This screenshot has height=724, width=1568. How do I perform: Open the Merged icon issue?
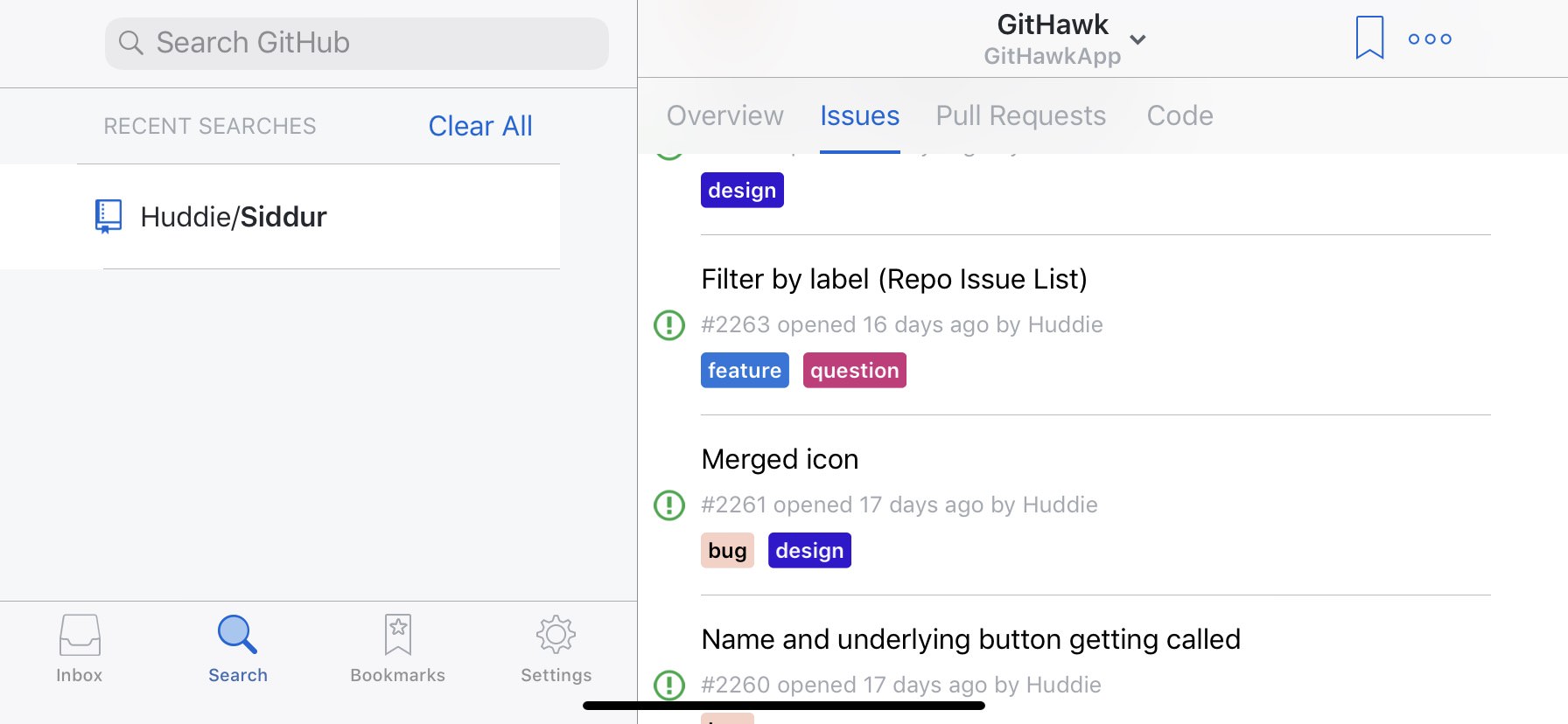pos(780,459)
